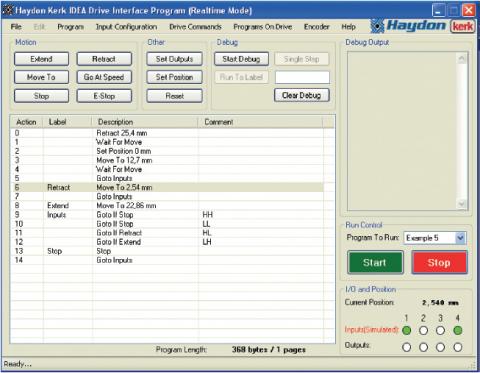Click the Description column header
Screen dimensions: 480x373
point(145,122)
